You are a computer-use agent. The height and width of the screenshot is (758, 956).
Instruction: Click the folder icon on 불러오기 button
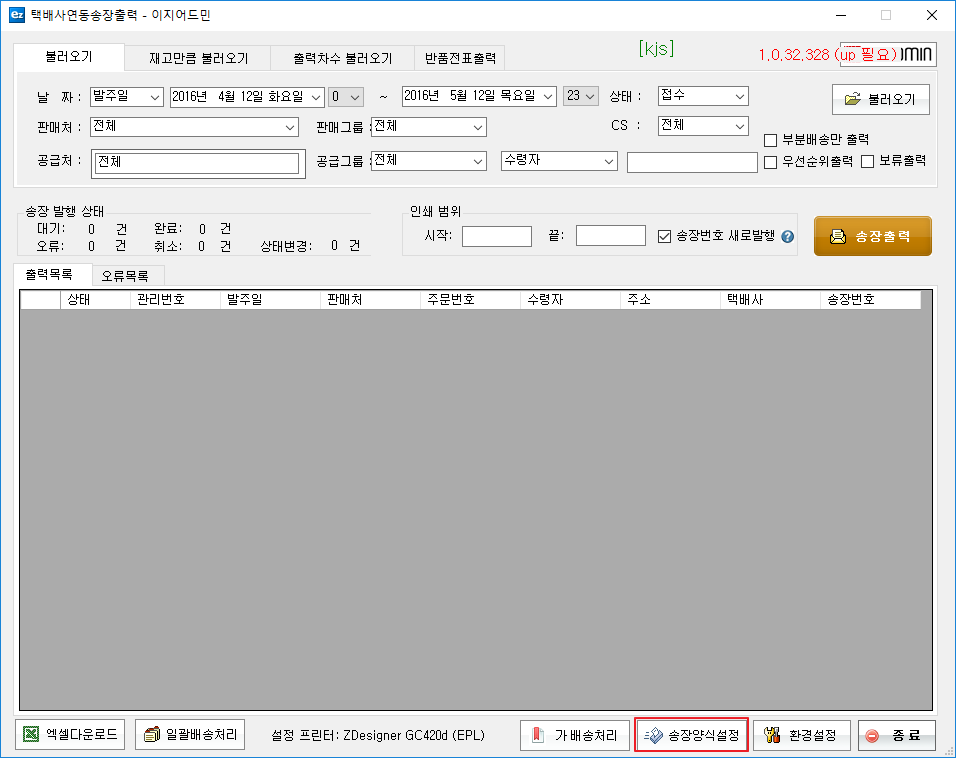[x=852, y=100]
